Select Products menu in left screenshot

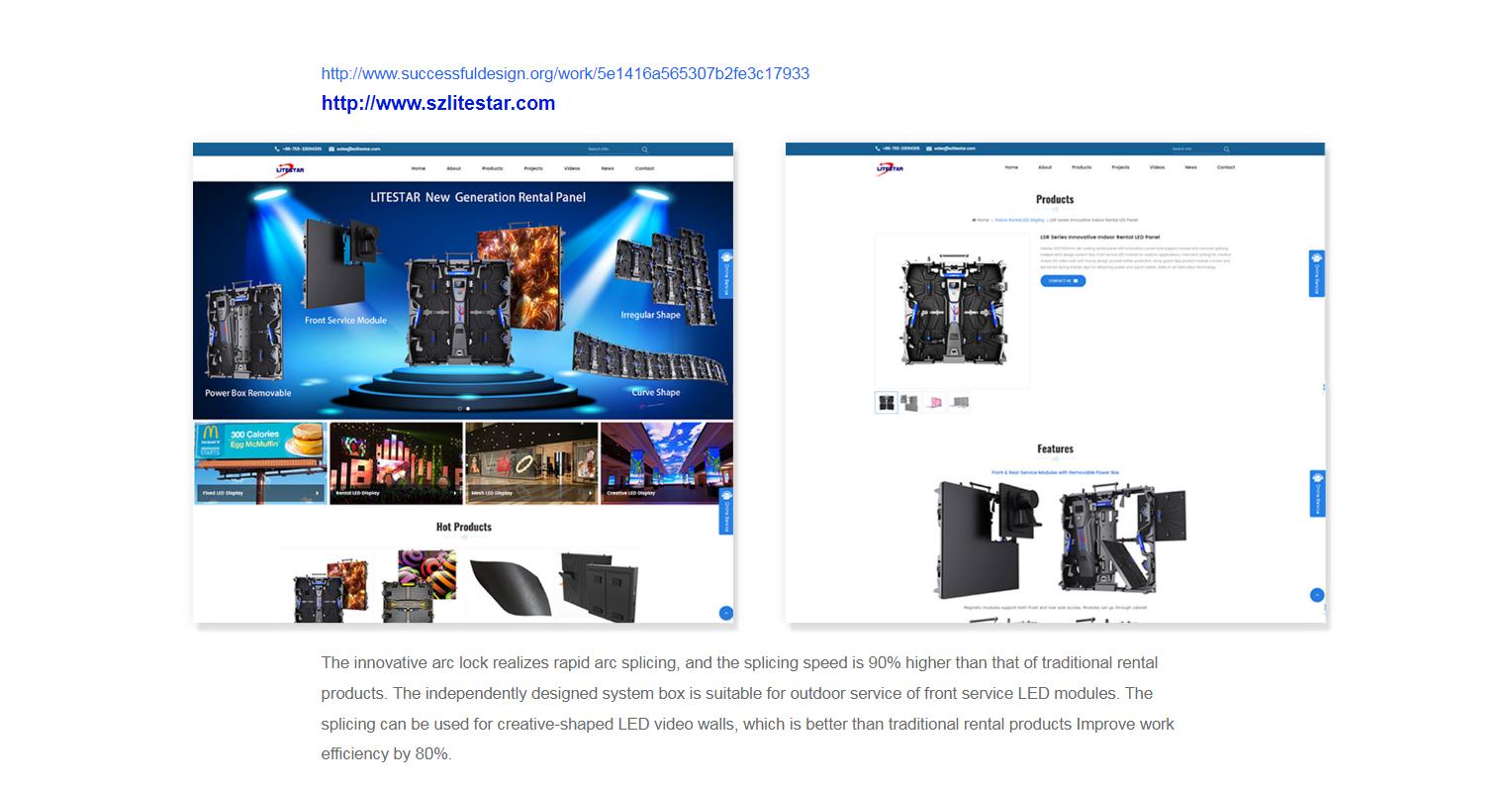(x=493, y=168)
